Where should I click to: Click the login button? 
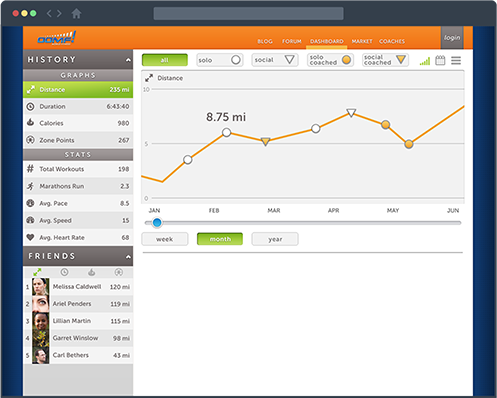452,38
